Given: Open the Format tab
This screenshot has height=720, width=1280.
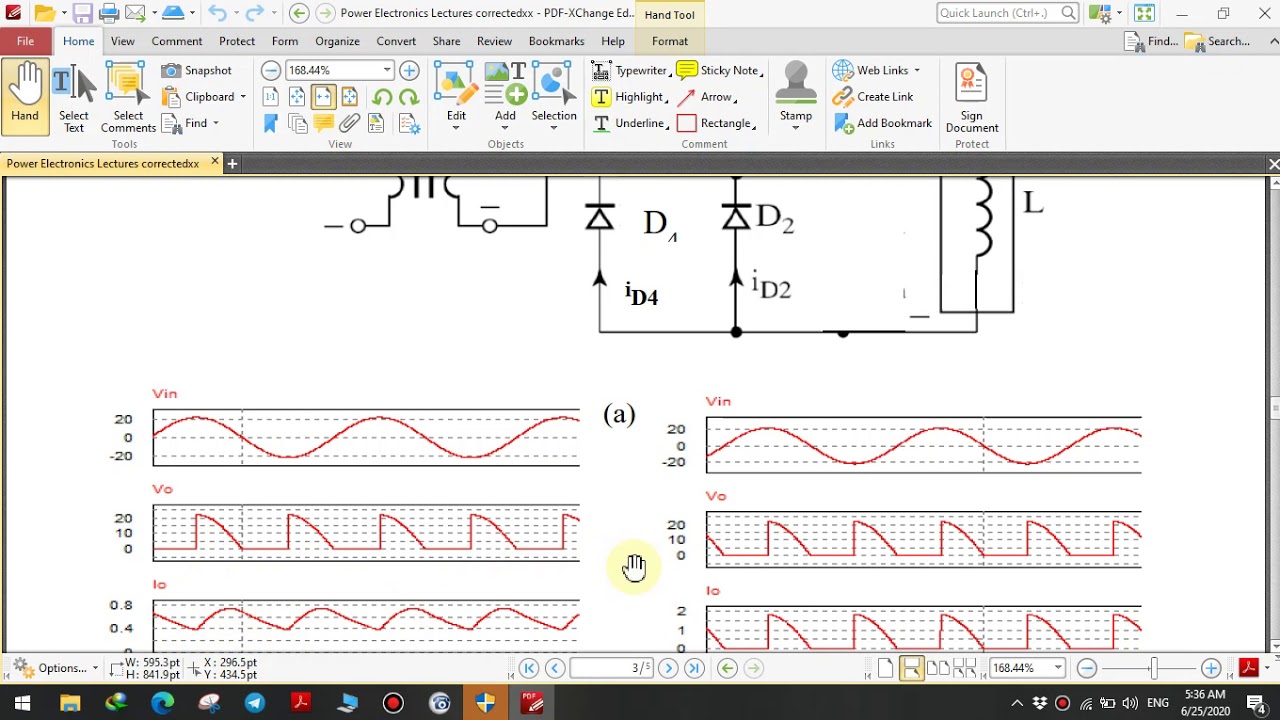Looking at the screenshot, I should coord(670,41).
